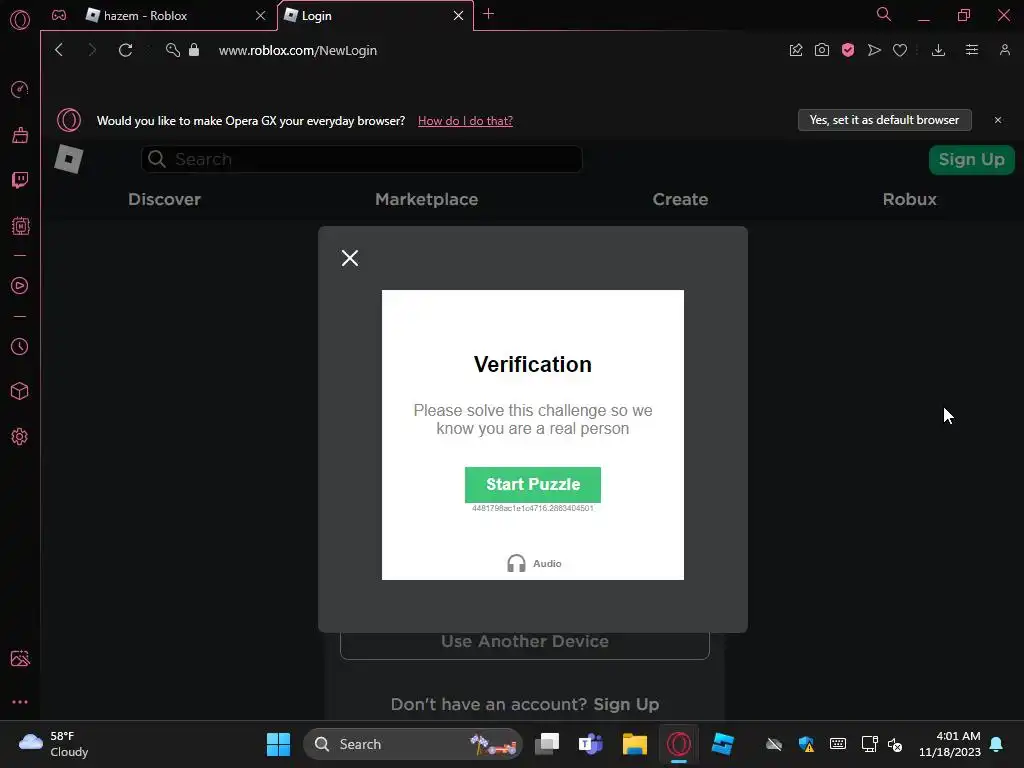Open Easy Setup sliders icon

[972, 50]
